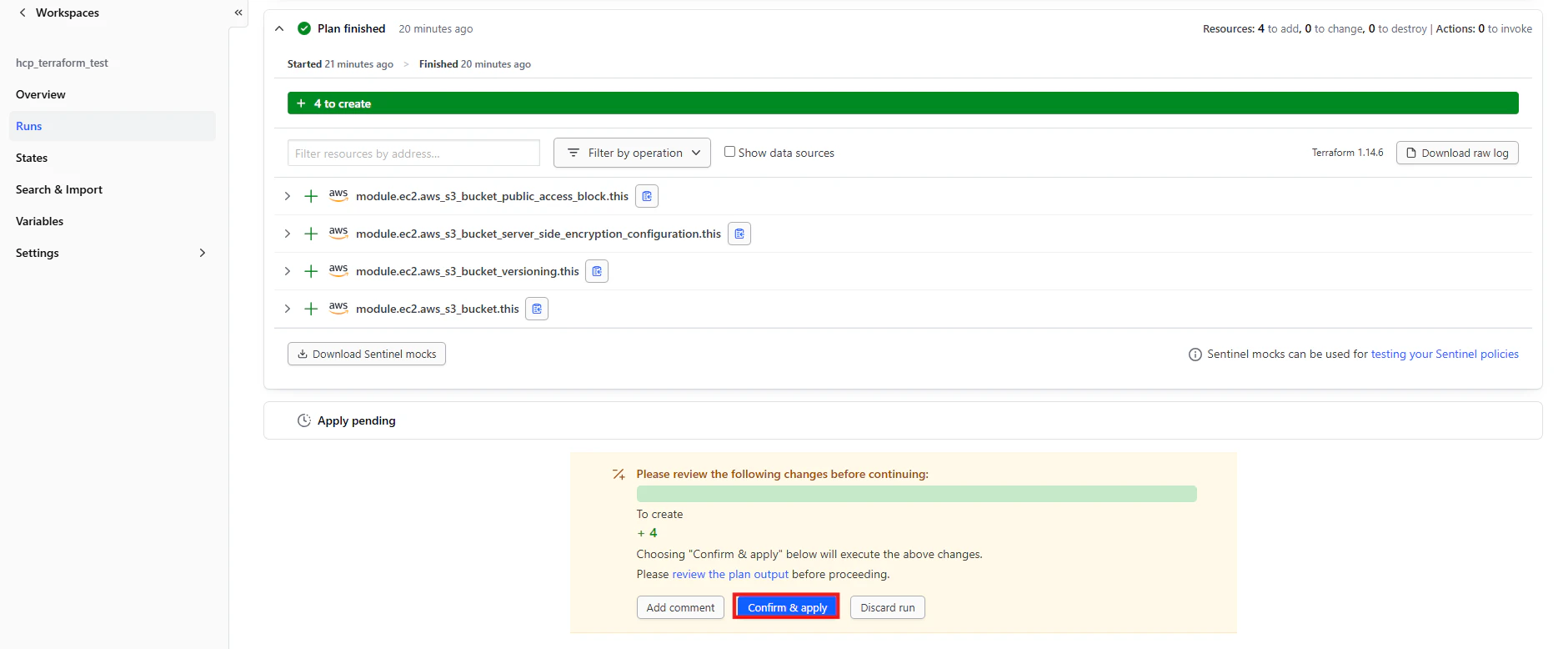Collapse the sidebar with double-chevron icon

coord(238,13)
